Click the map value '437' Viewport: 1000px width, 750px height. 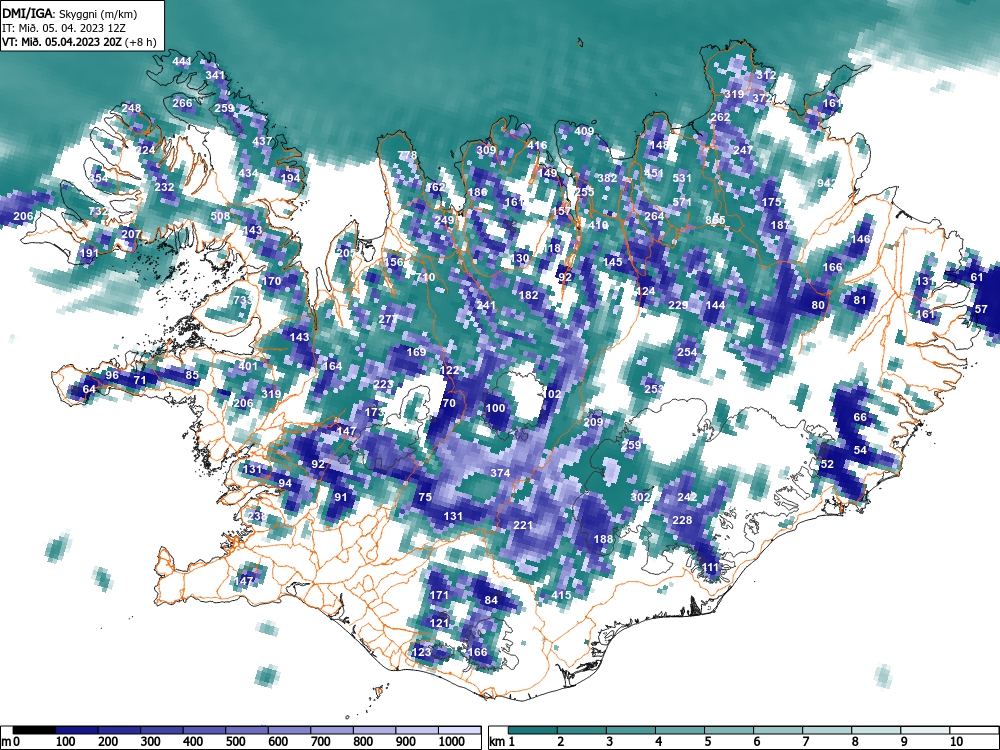tap(263, 142)
